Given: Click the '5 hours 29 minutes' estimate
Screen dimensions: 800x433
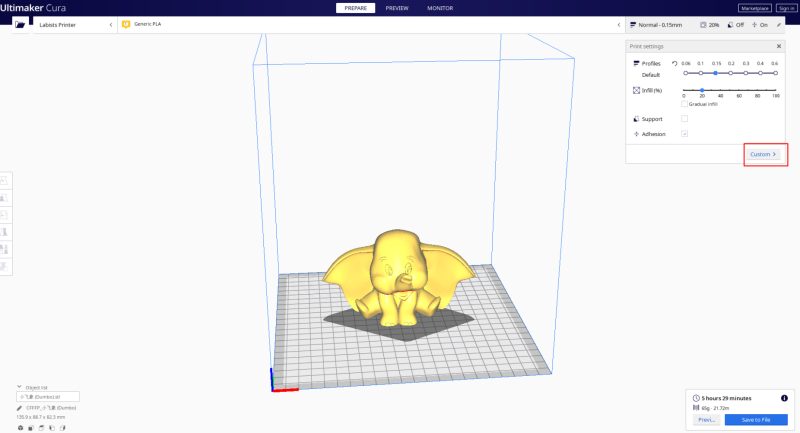Looking at the screenshot, I should pyautogui.click(x=727, y=398).
